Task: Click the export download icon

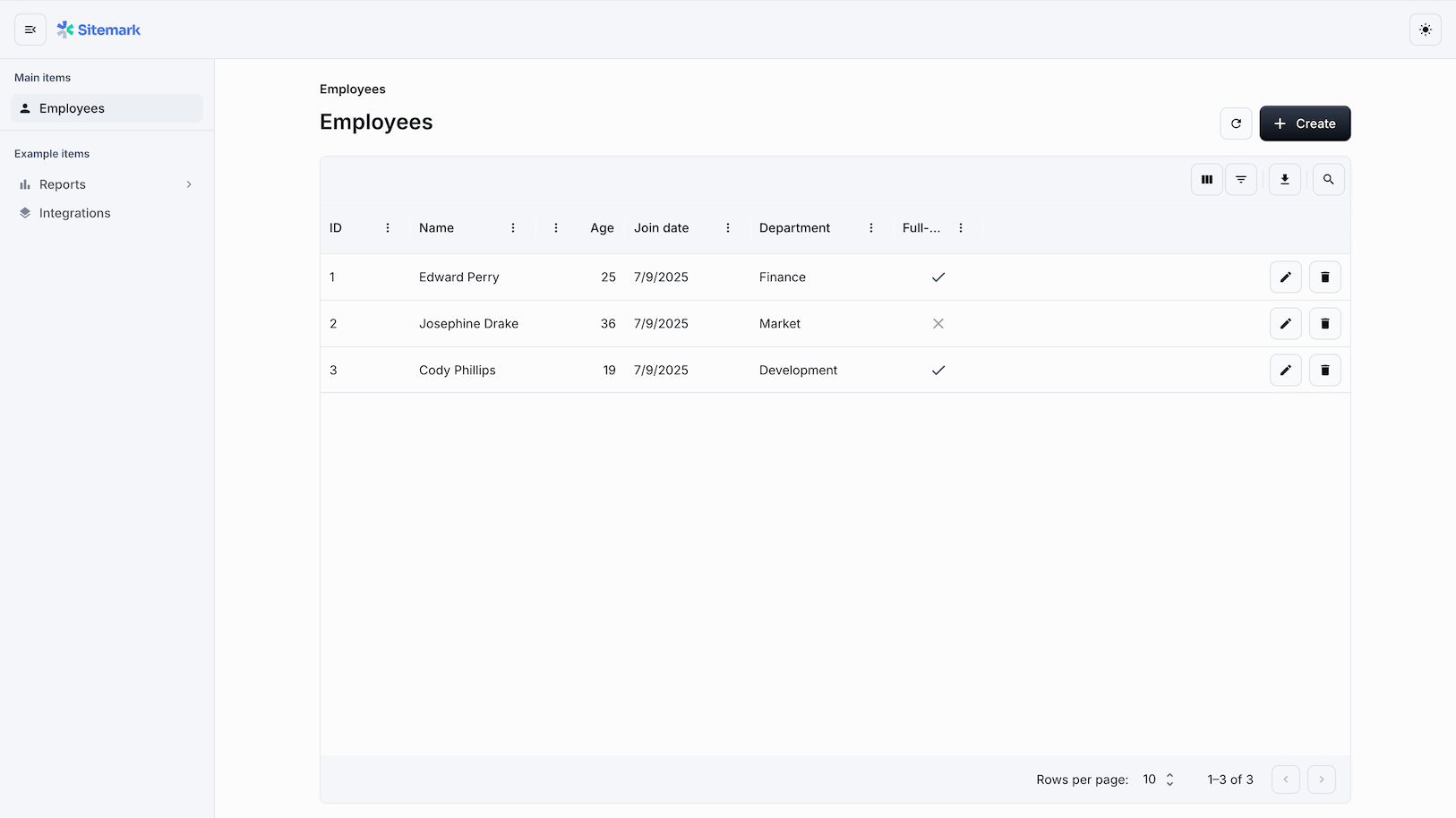Action: click(1284, 179)
